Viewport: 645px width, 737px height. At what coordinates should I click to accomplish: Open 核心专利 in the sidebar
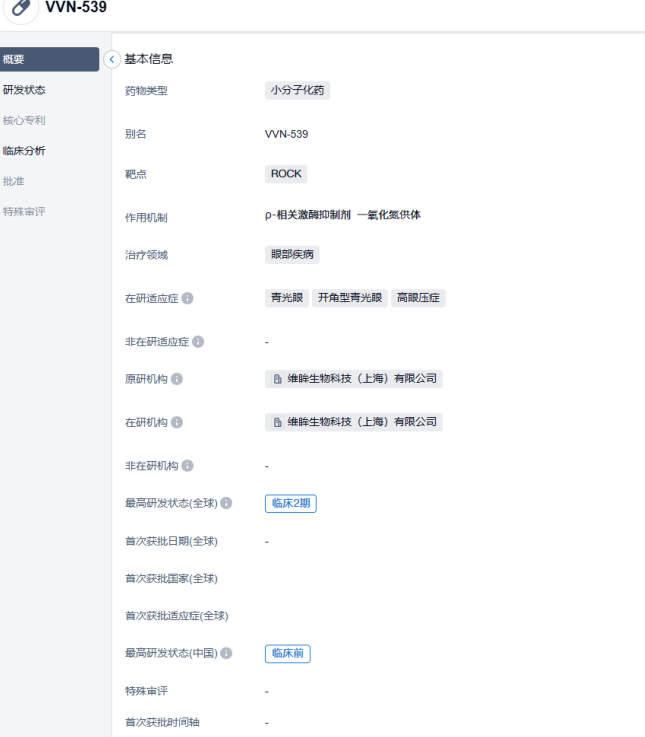pyautogui.click(x=24, y=120)
